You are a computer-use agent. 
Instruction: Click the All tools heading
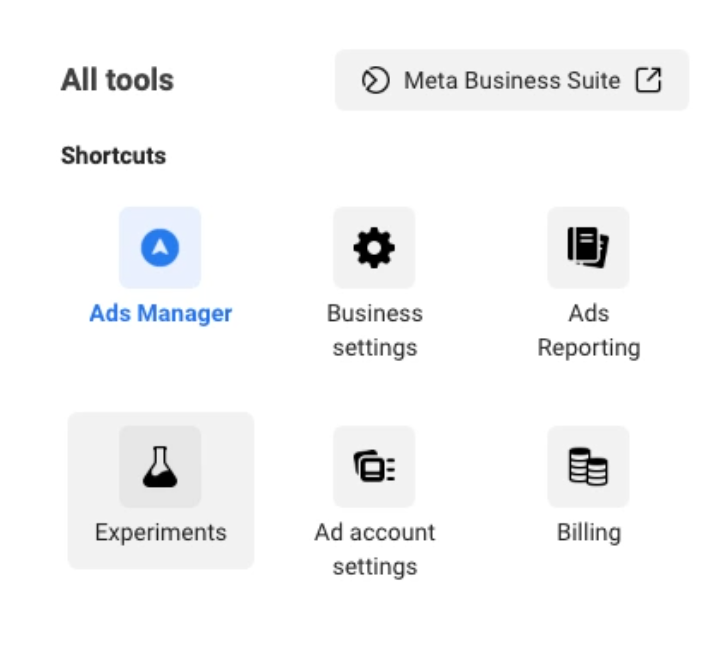pos(117,80)
